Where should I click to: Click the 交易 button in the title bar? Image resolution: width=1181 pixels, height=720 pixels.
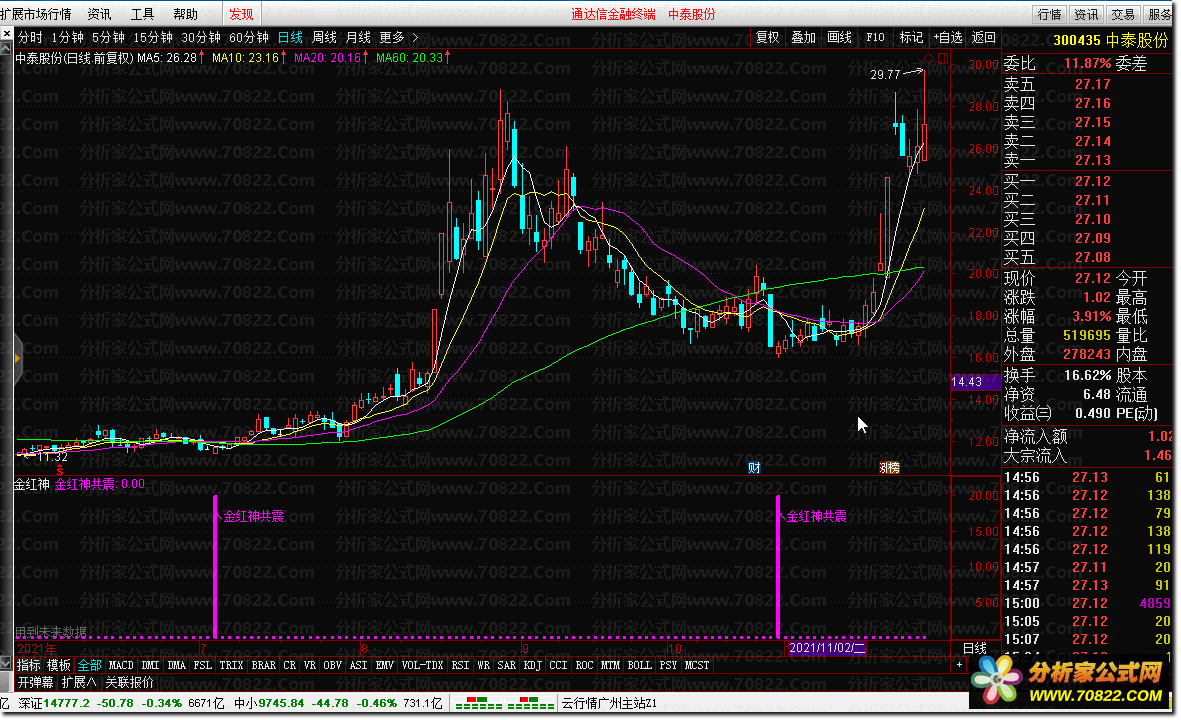tap(1122, 14)
